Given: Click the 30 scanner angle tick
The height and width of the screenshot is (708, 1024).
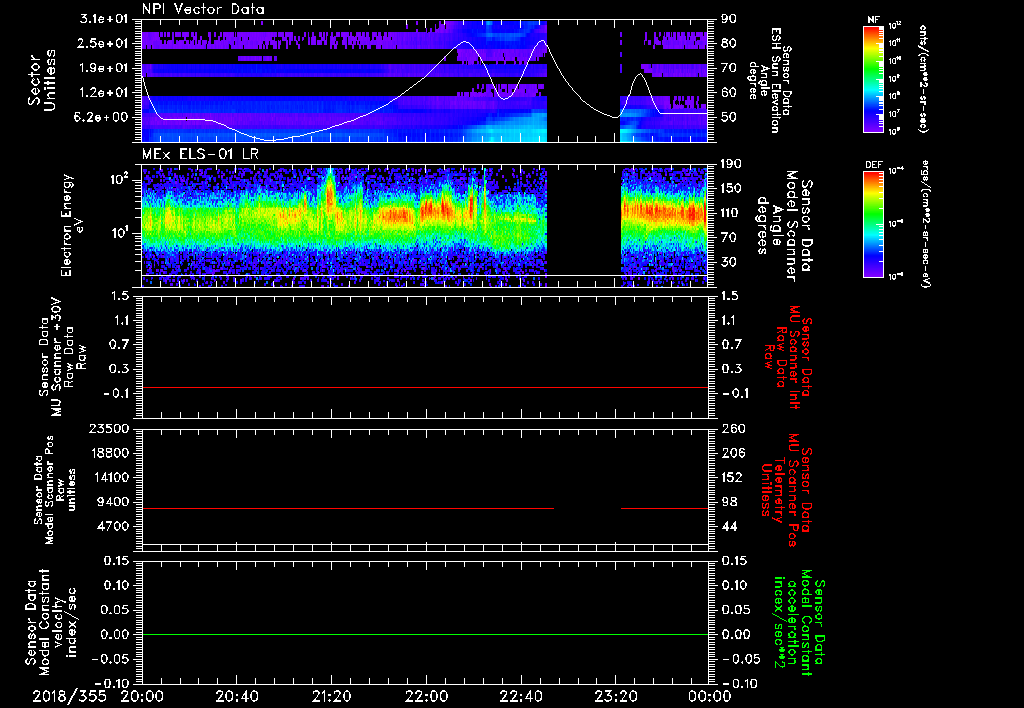Looking at the screenshot, I should pyautogui.click(x=728, y=262).
